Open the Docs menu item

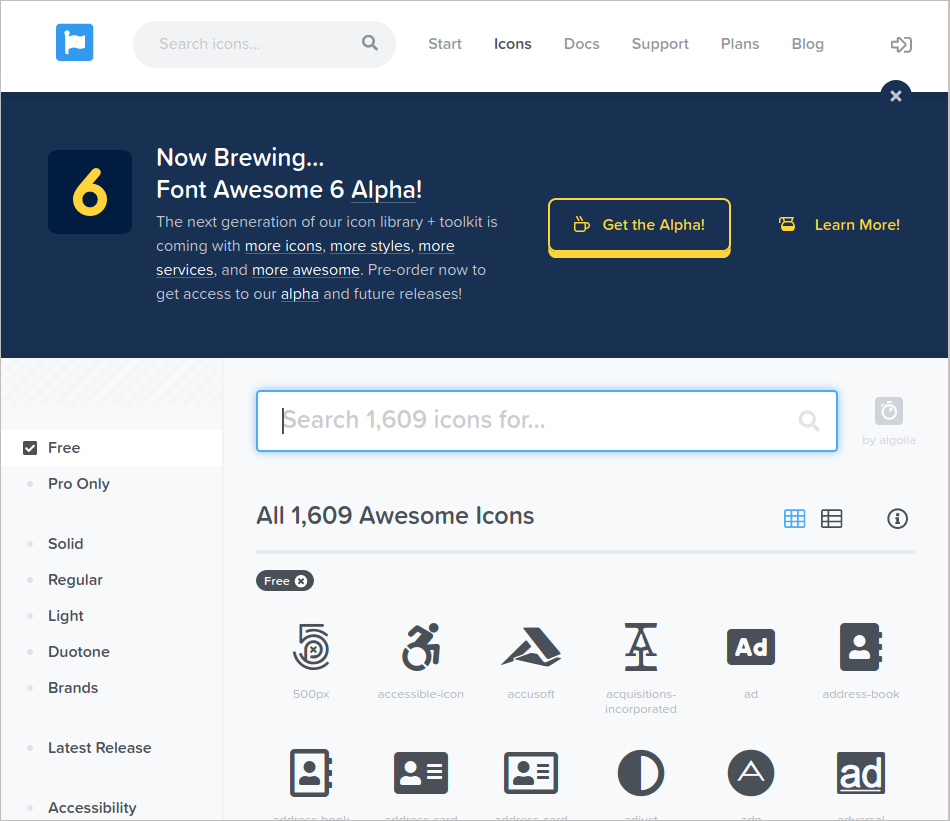pos(581,44)
